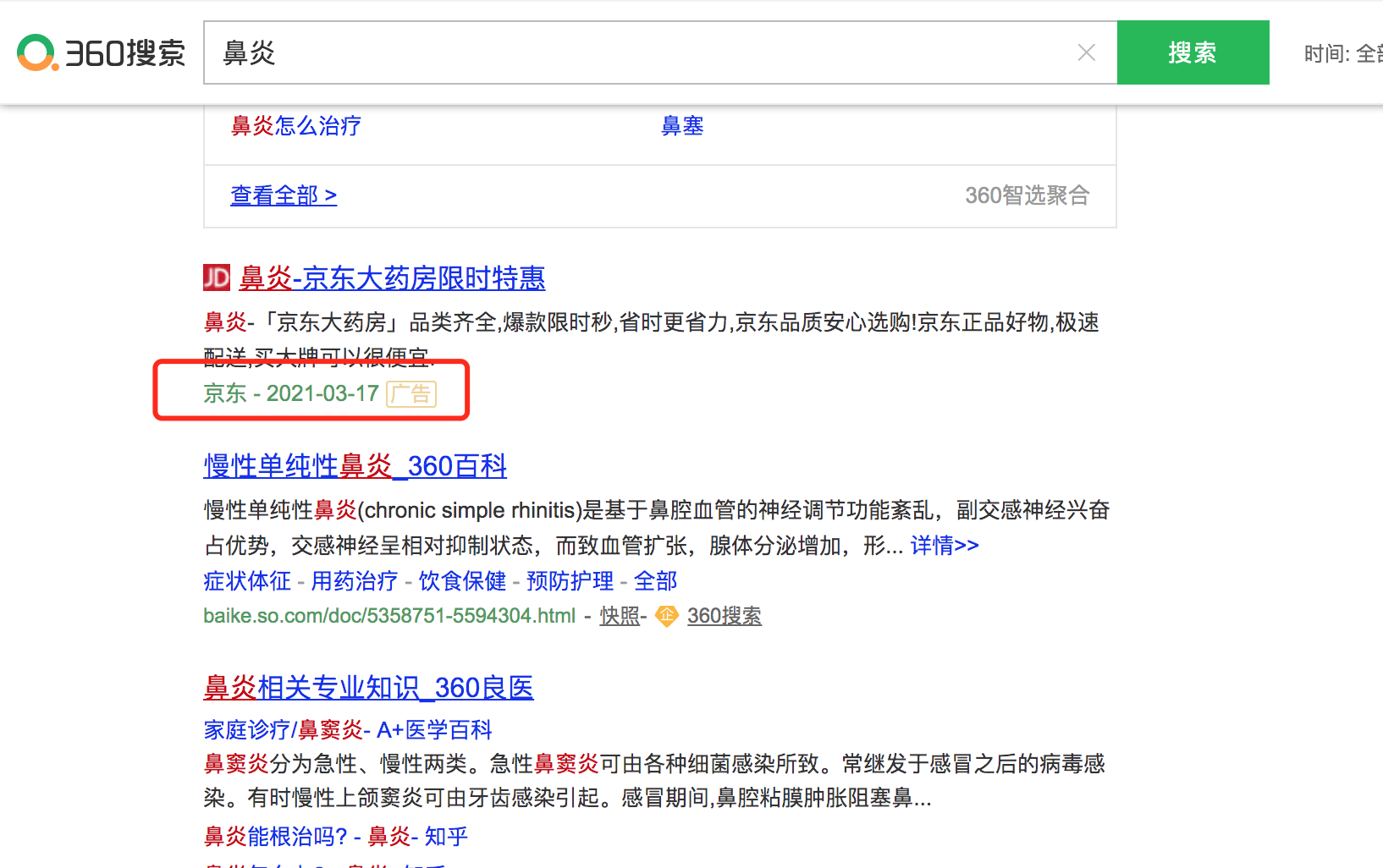The height and width of the screenshot is (868, 1383).
Task: Click the 360搜索 link beside the orange badge
Action: 725,616
